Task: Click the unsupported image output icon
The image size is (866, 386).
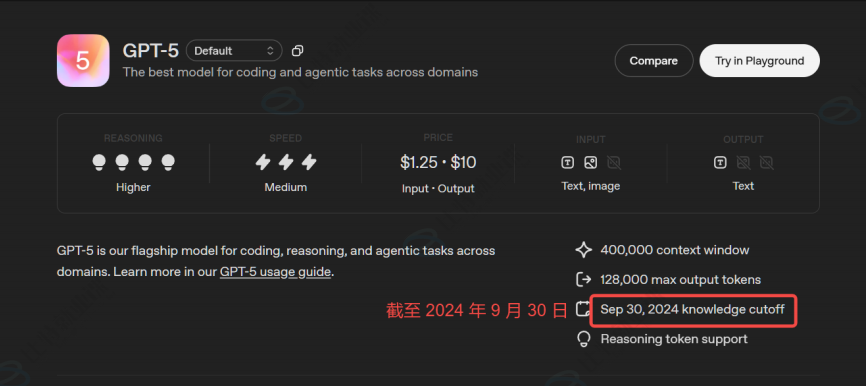Action: click(x=743, y=162)
